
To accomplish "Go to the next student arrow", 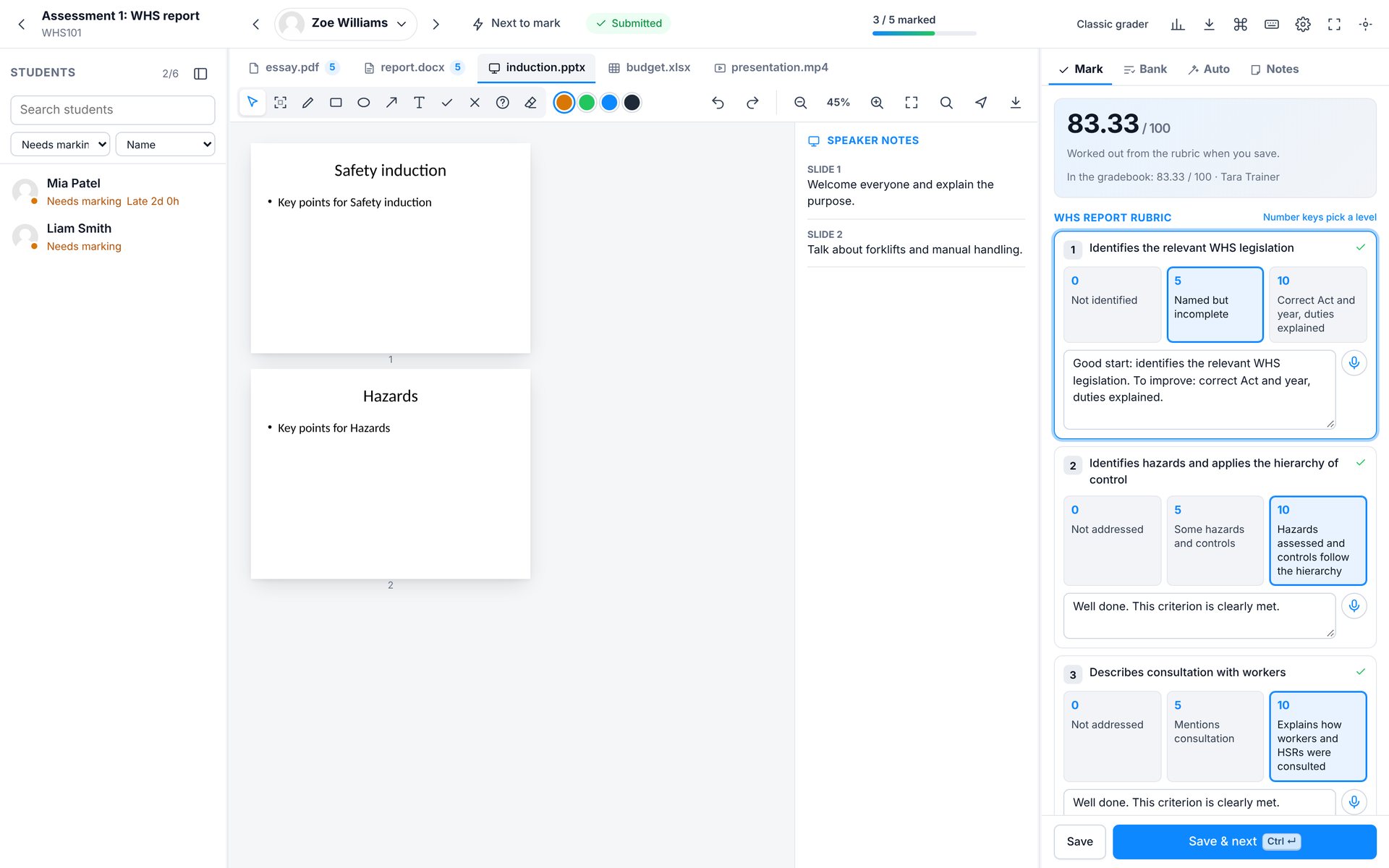I will point(436,25).
